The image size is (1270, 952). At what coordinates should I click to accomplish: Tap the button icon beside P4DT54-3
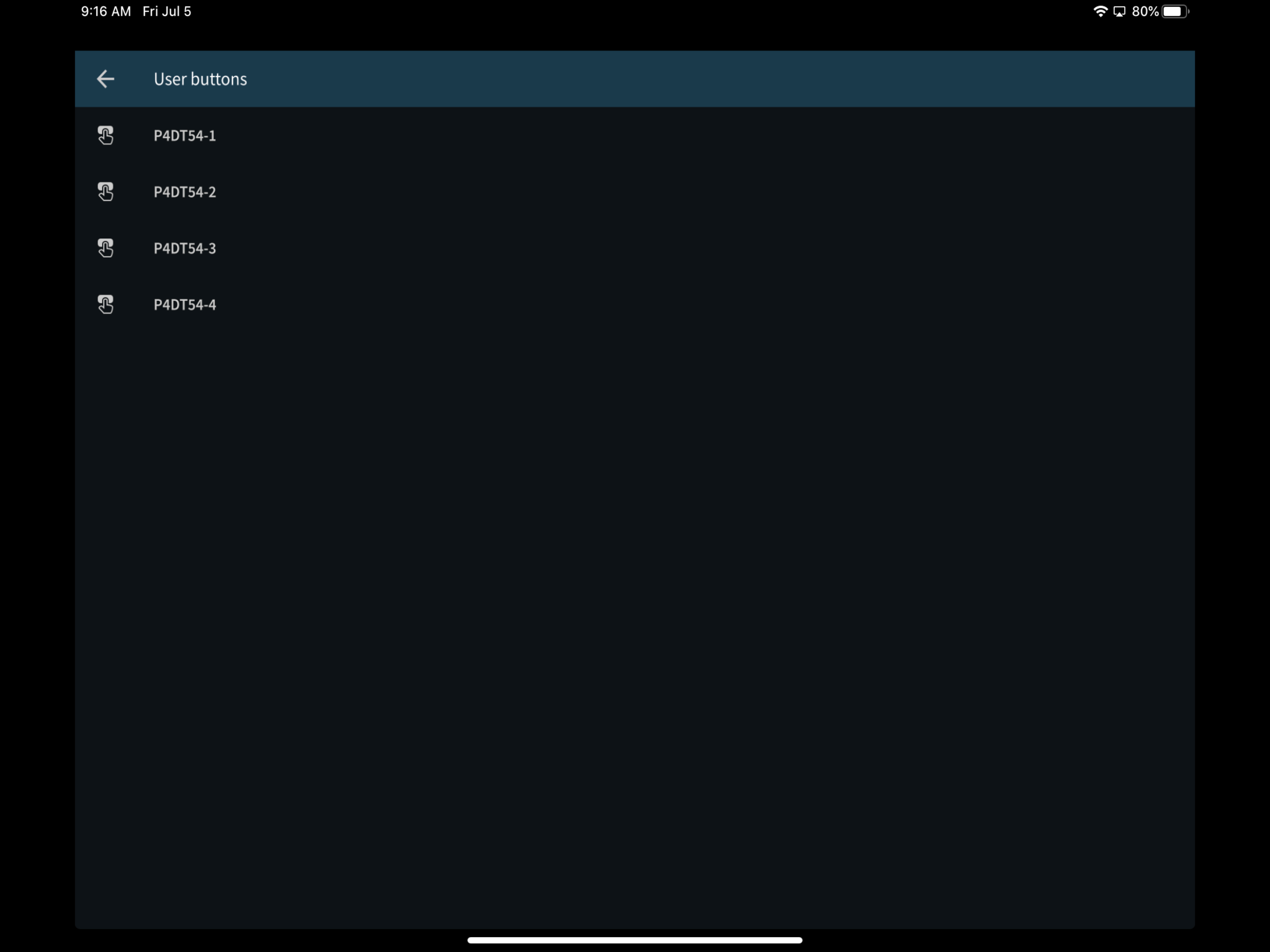105,248
